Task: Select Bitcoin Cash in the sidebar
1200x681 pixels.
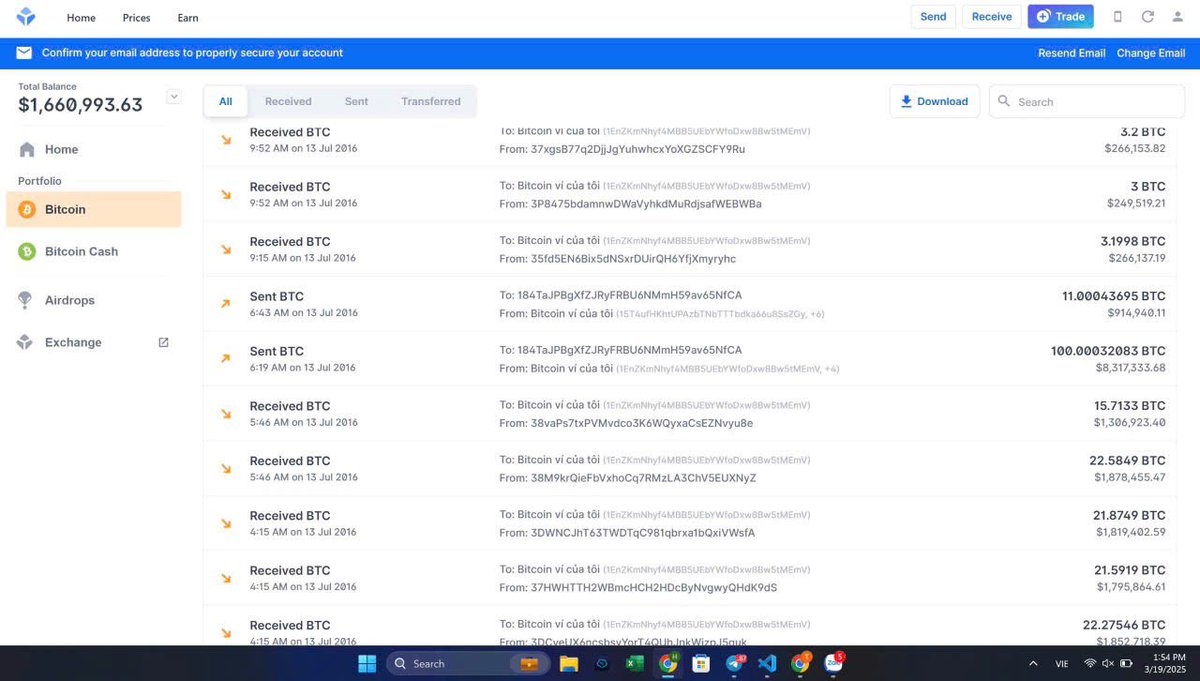Action: coord(94,252)
